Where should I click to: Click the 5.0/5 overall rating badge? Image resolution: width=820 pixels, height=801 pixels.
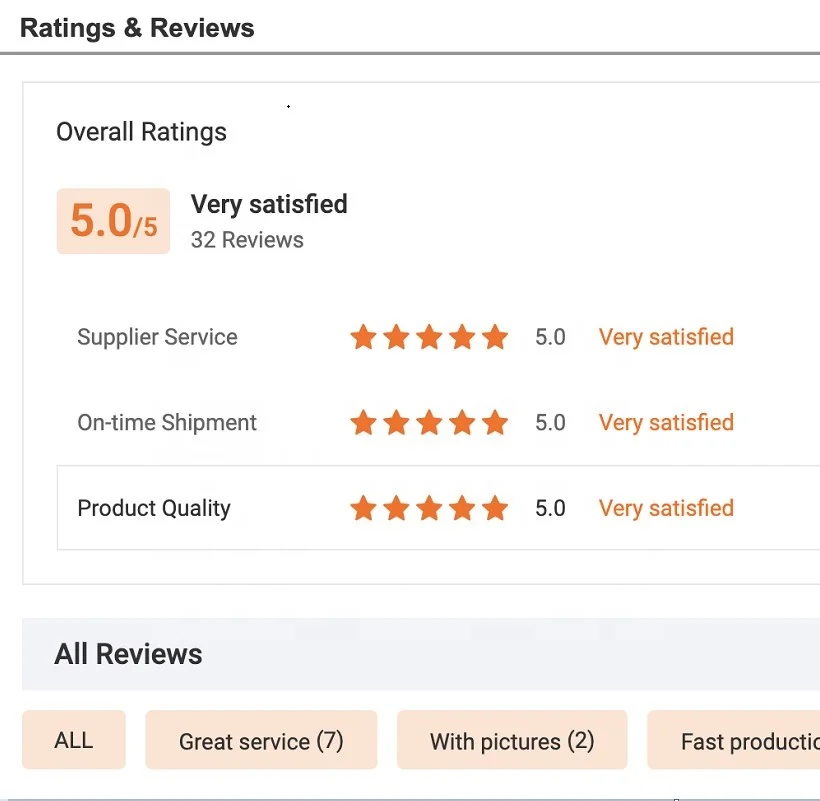[113, 221]
